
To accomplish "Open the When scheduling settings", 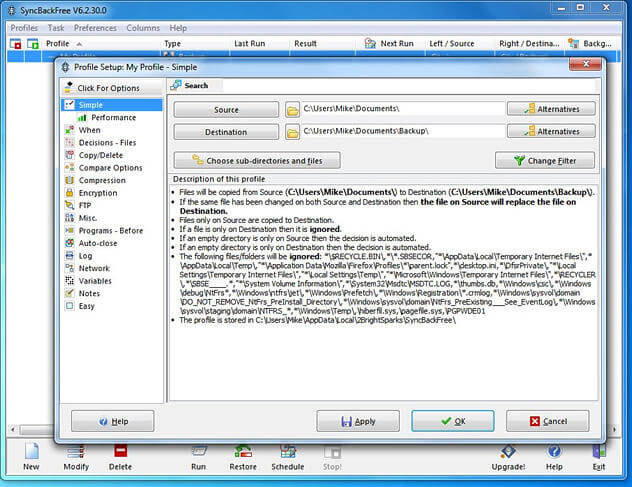I will pyautogui.click(x=83, y=130).
